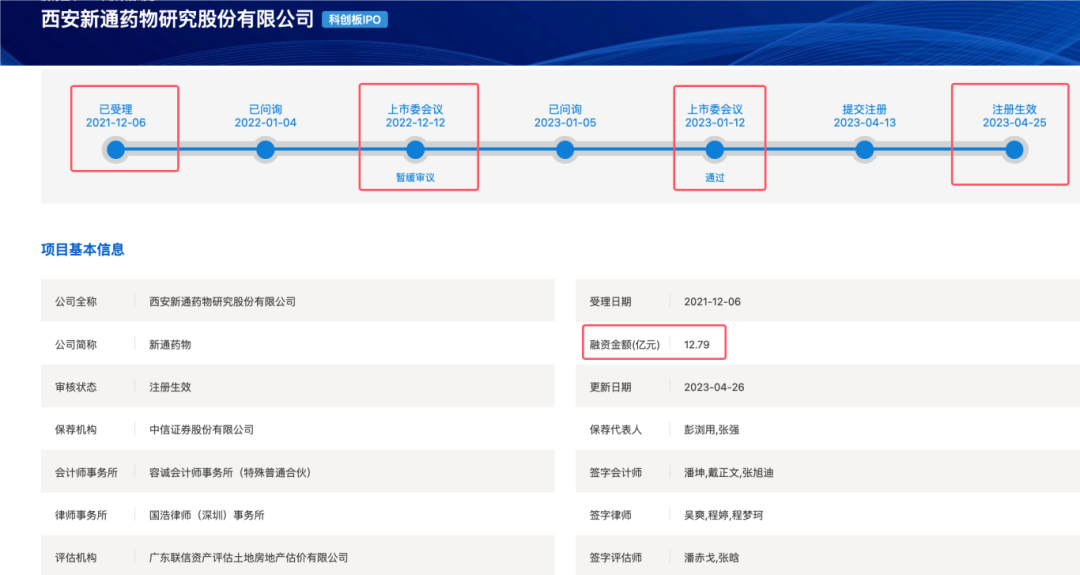Select the 已问询 2023-01-05 timeline node
The width and height of the screenshot is (1080, 575).
click(x=565, y=149)
